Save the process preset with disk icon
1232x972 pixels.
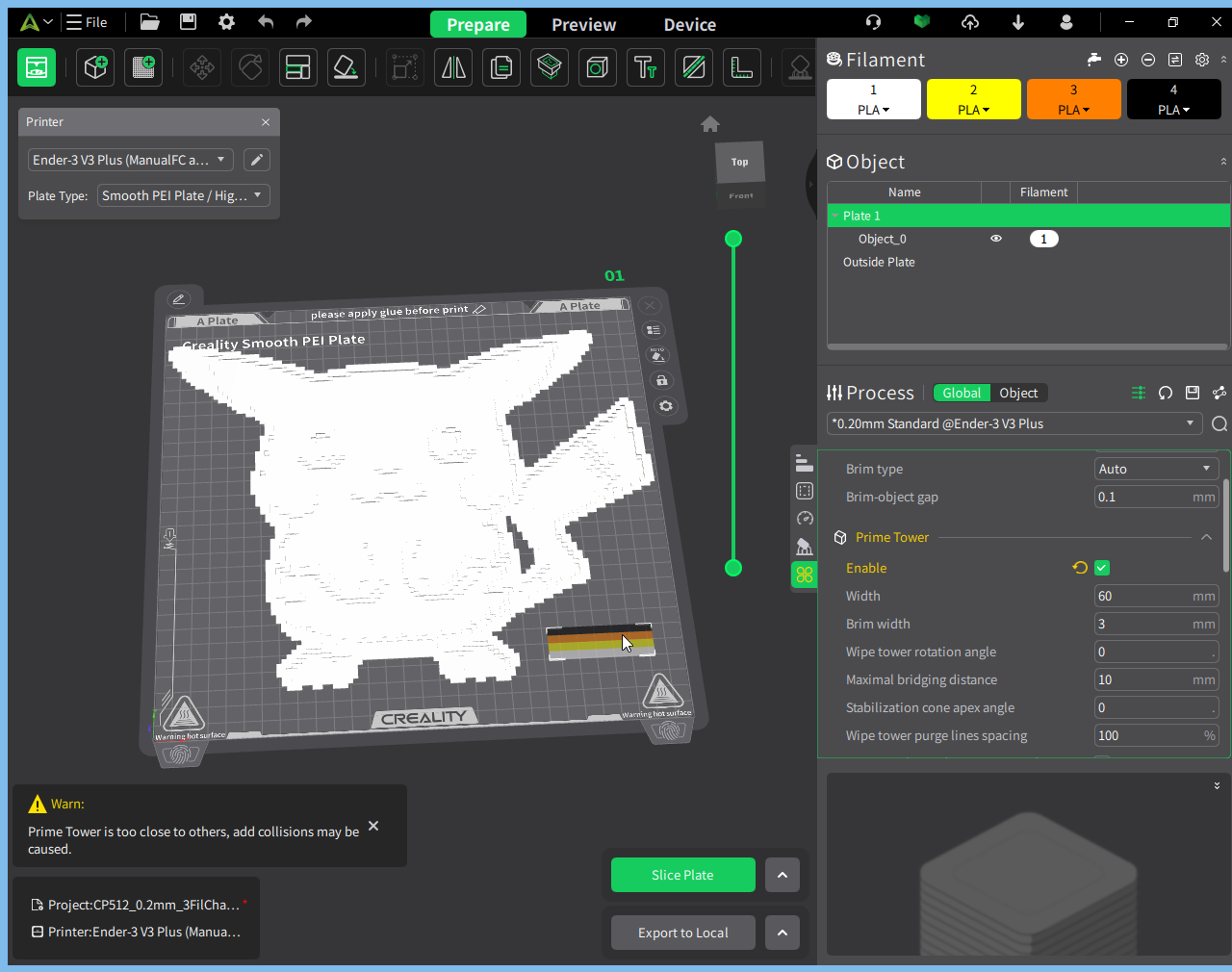click(x=1193, y=393)
